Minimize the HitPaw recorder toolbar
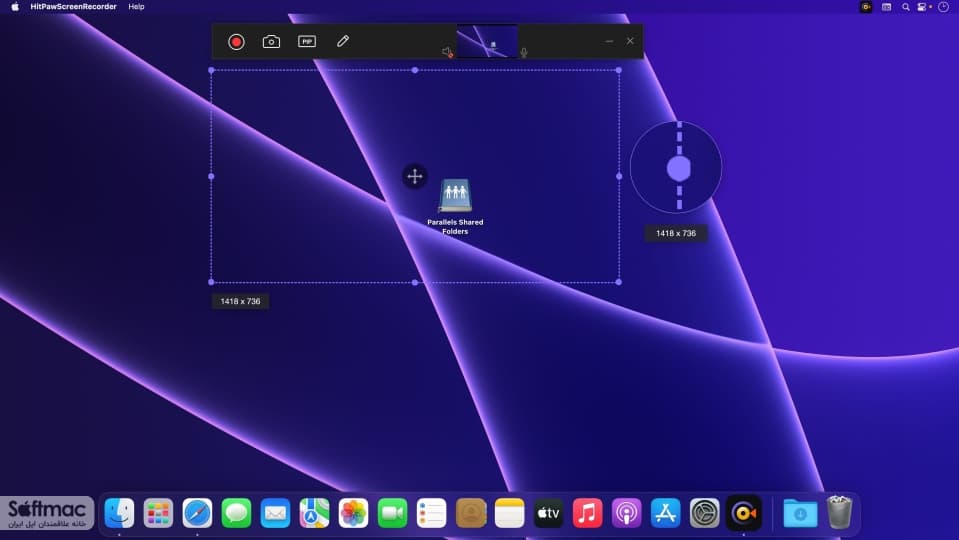959x540 pixels. (609, 41)
